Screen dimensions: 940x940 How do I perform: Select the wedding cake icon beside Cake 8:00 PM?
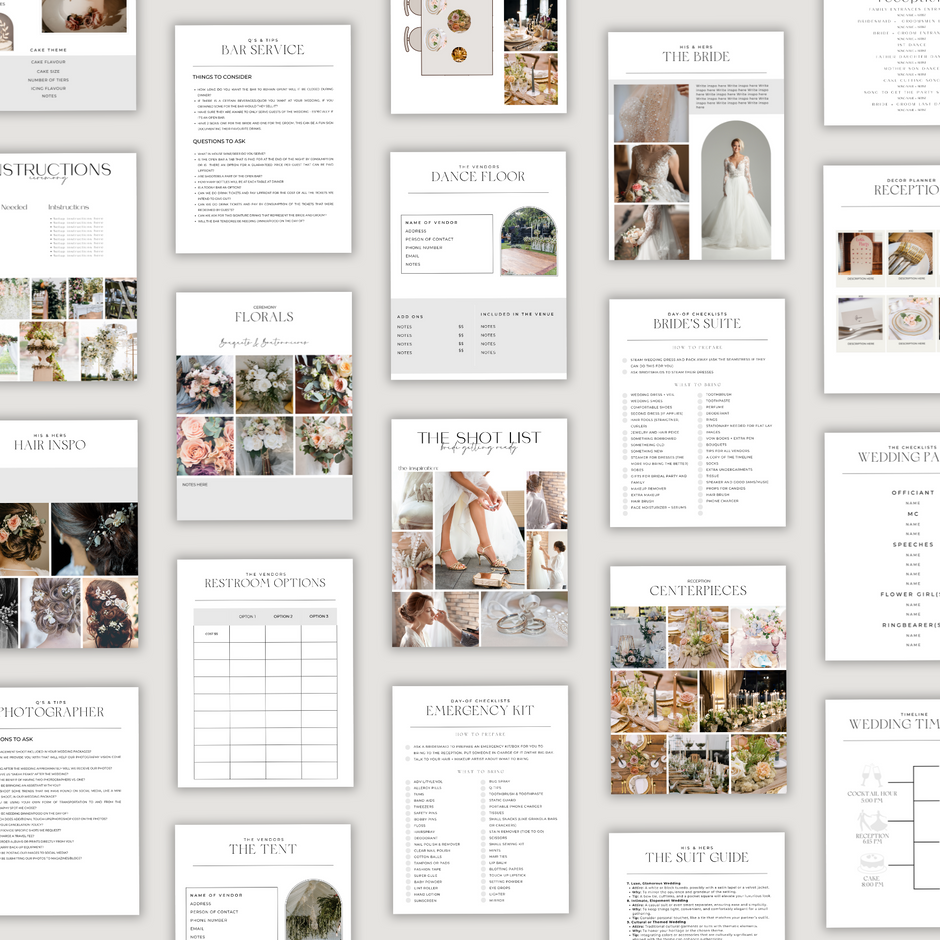coord(872,861)
